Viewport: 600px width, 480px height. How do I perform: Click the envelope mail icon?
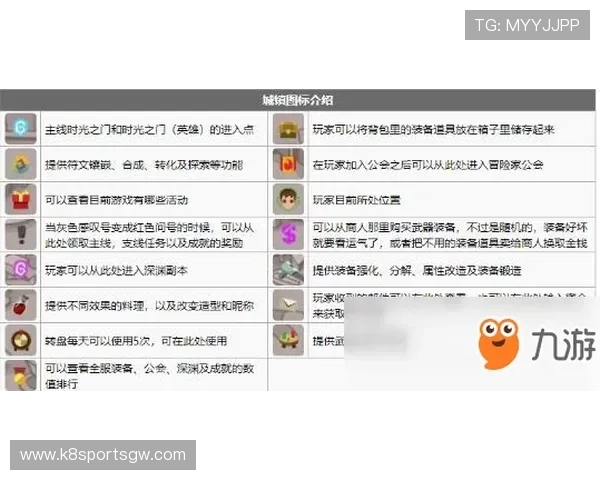[x=288, y=305]
